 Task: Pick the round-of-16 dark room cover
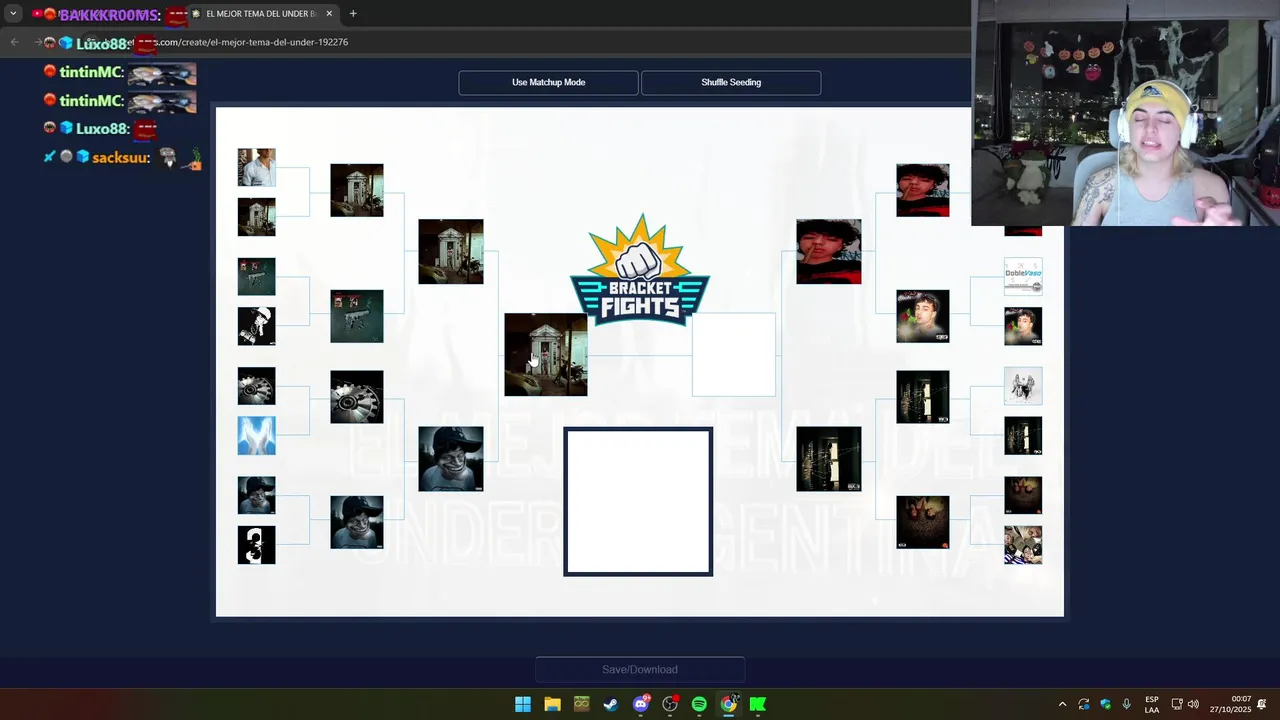[1023, 436]
